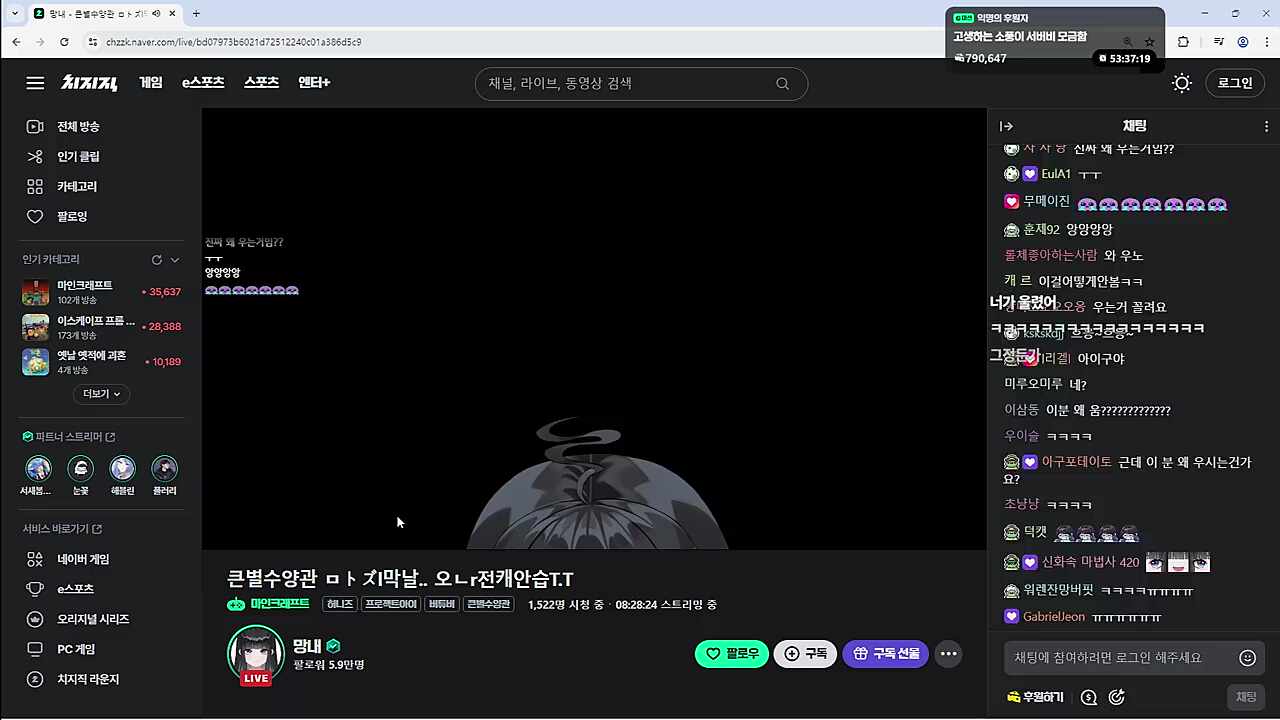Open the 마인크래프트 category thumbnail in sidebar
The image size is (1280, 720).
point(36,292)
